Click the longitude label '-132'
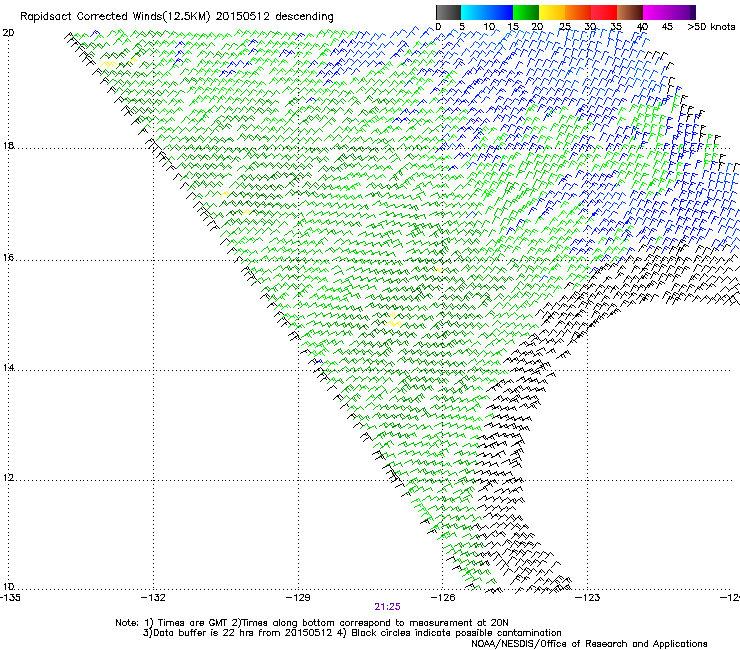The image size is (740, 650). point(153,598)
